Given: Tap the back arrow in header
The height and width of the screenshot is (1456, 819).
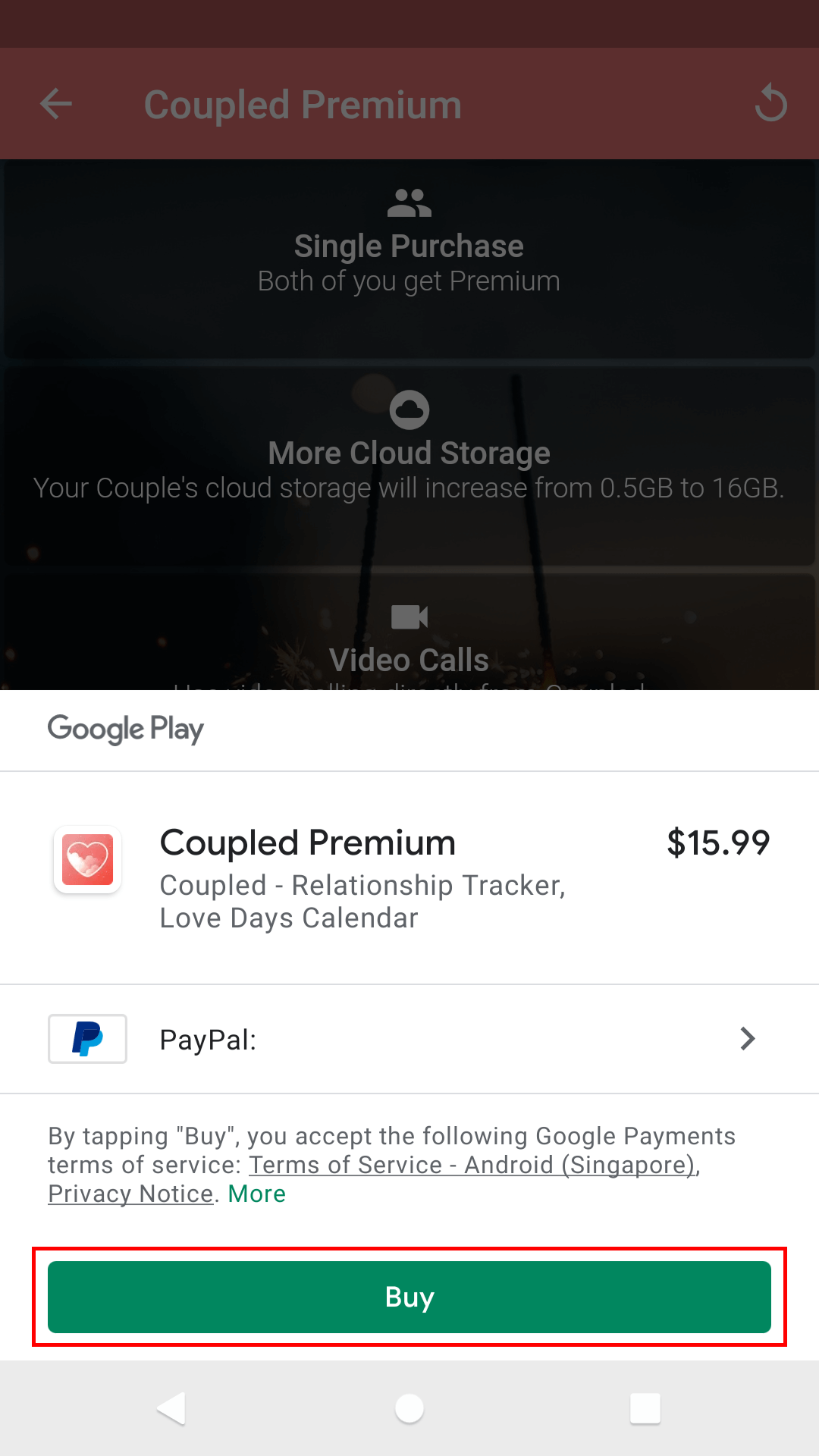Looking at the screenshot, I should tap(56, 104).
